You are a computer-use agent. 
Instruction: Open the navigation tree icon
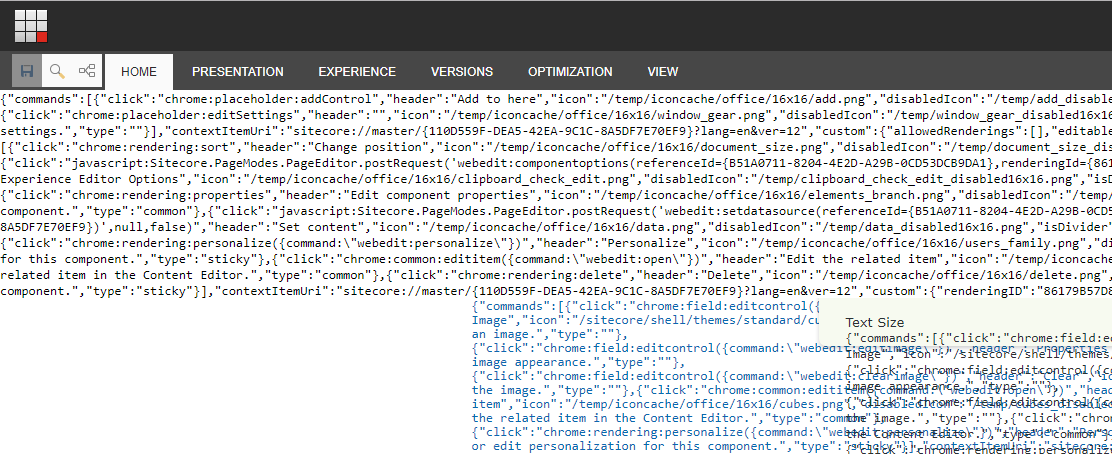point(87,71)
